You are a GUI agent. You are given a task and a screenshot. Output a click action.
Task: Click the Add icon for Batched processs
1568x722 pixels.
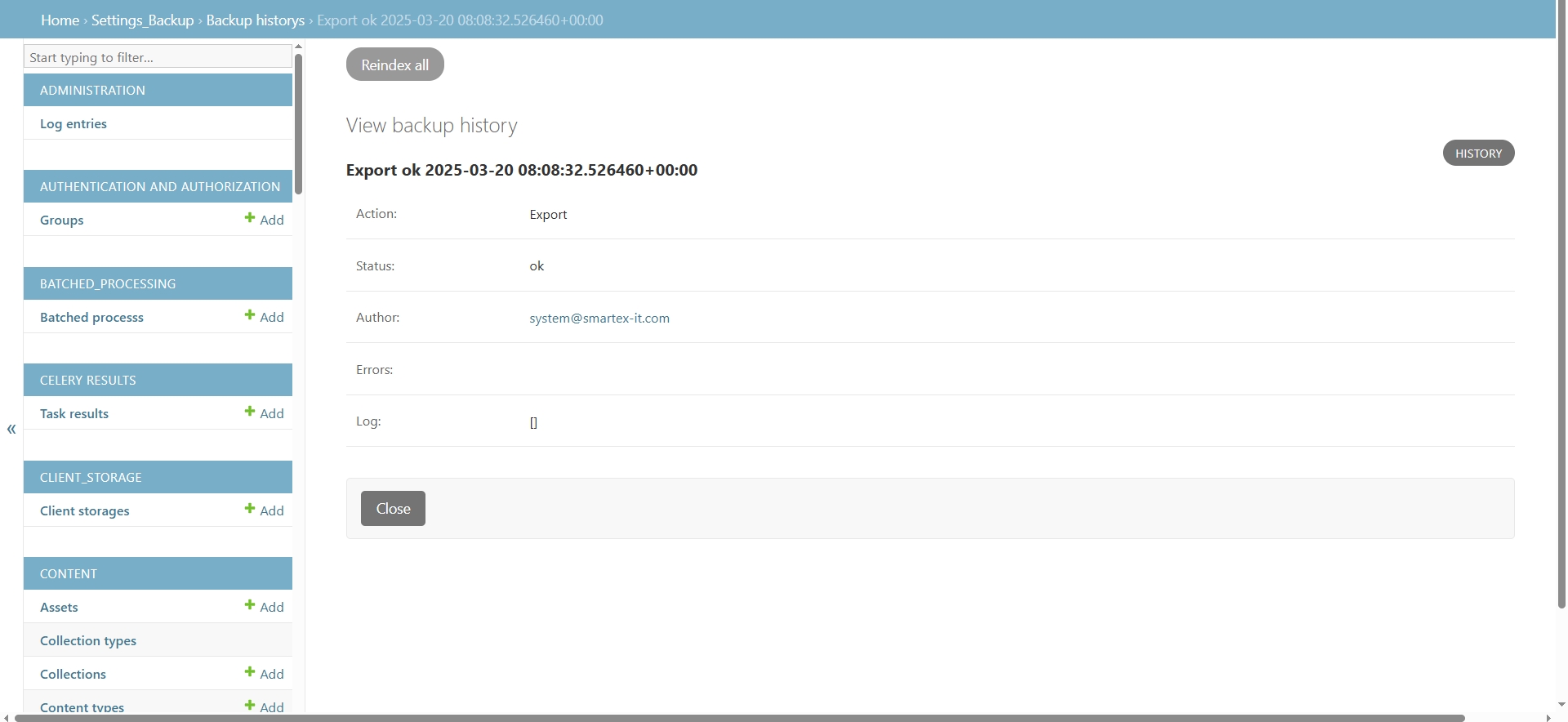click(x=264, y=317)
